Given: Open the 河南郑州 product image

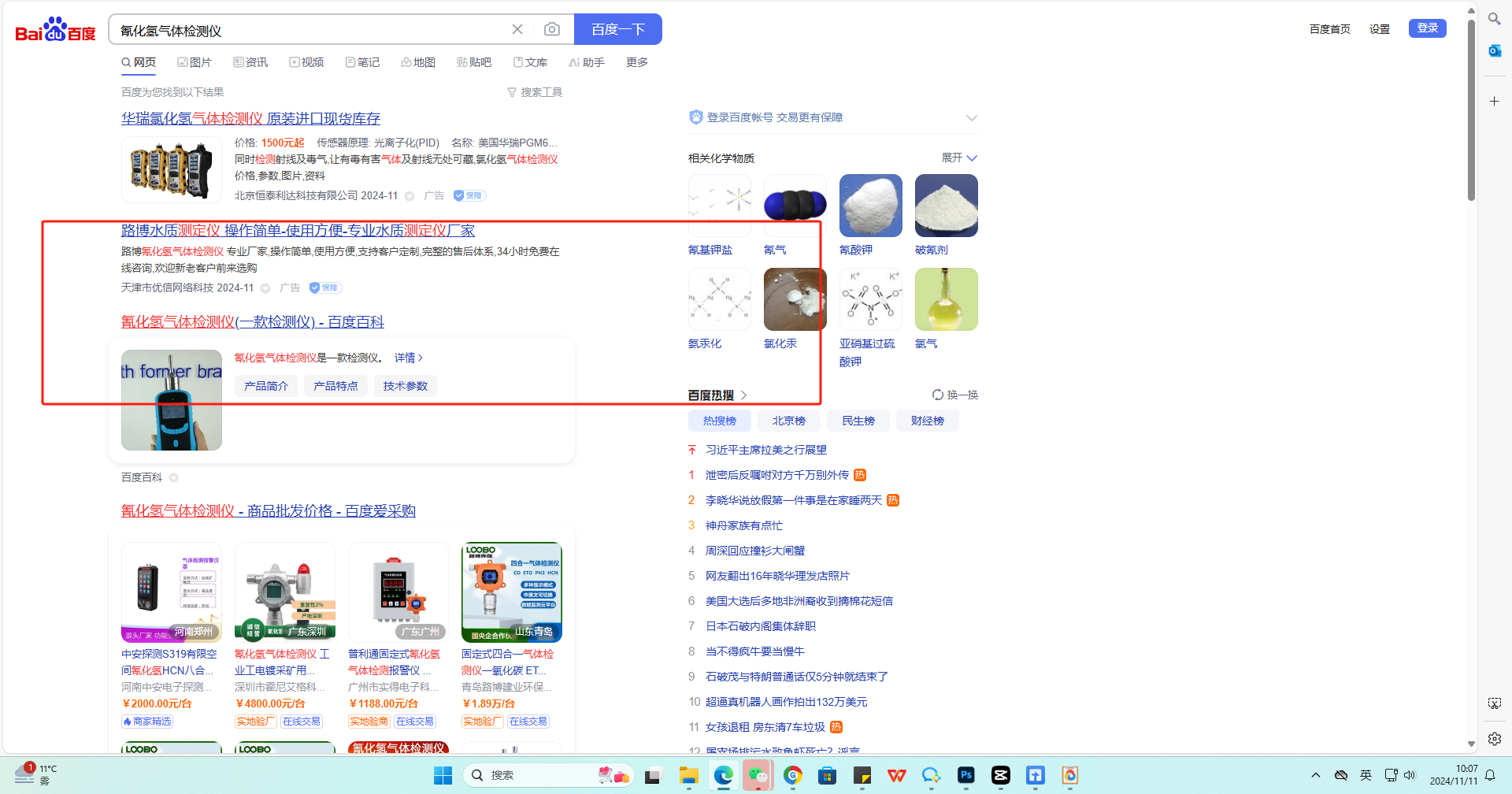Looking at the screenshot, I should (172, 592).
